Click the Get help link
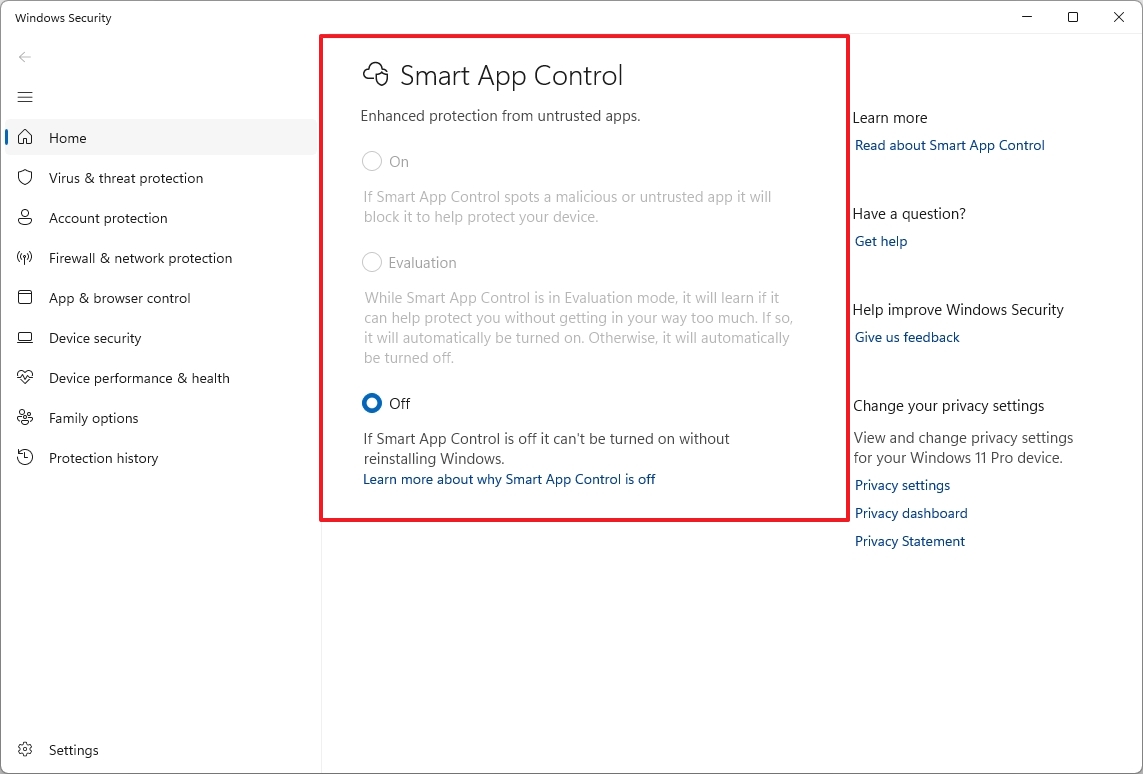The height and width of the screenshot is (774, 1143). pyautogui.click(x=880, y=241)
